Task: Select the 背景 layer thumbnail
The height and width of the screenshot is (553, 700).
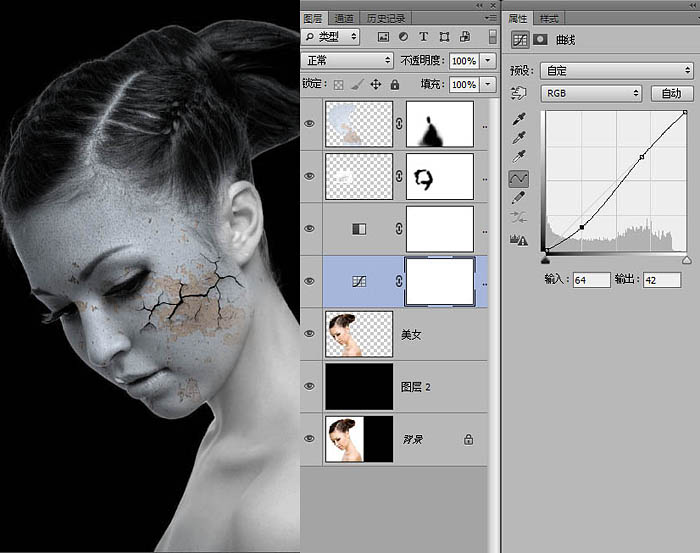Action: click(x=359, y=439)
